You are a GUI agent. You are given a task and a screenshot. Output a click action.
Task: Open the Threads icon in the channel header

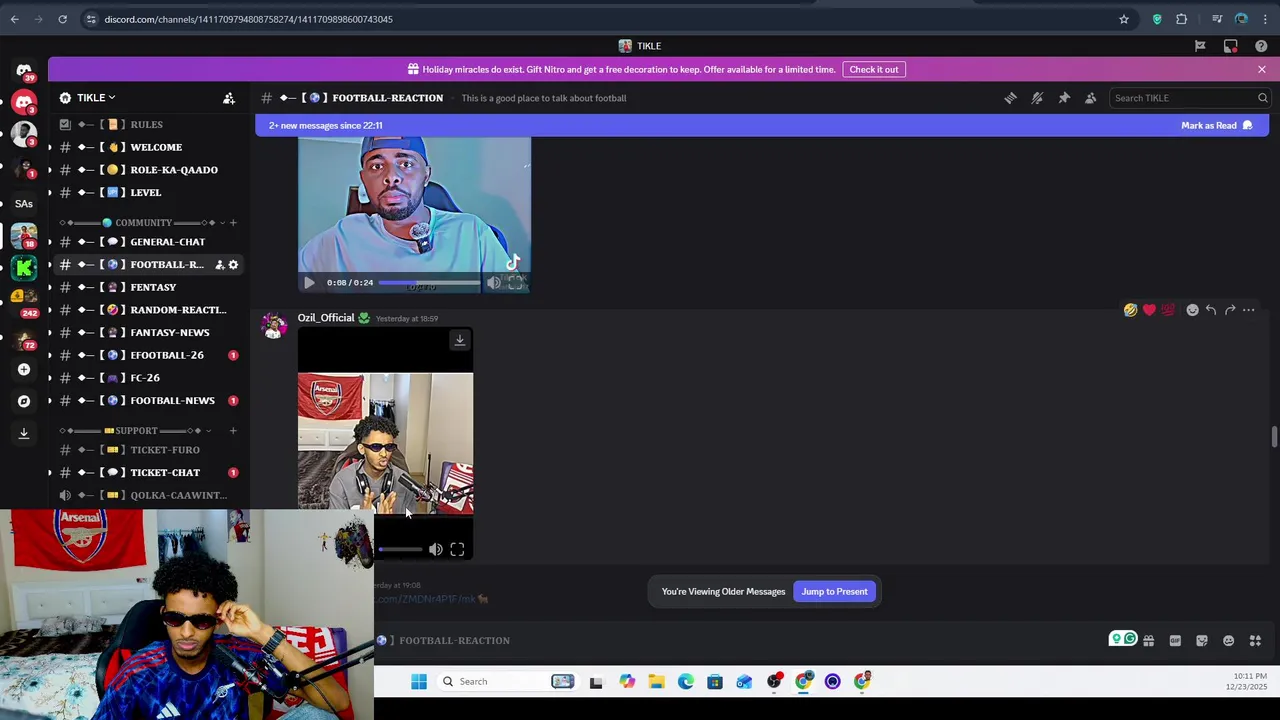pos(1011,98)
